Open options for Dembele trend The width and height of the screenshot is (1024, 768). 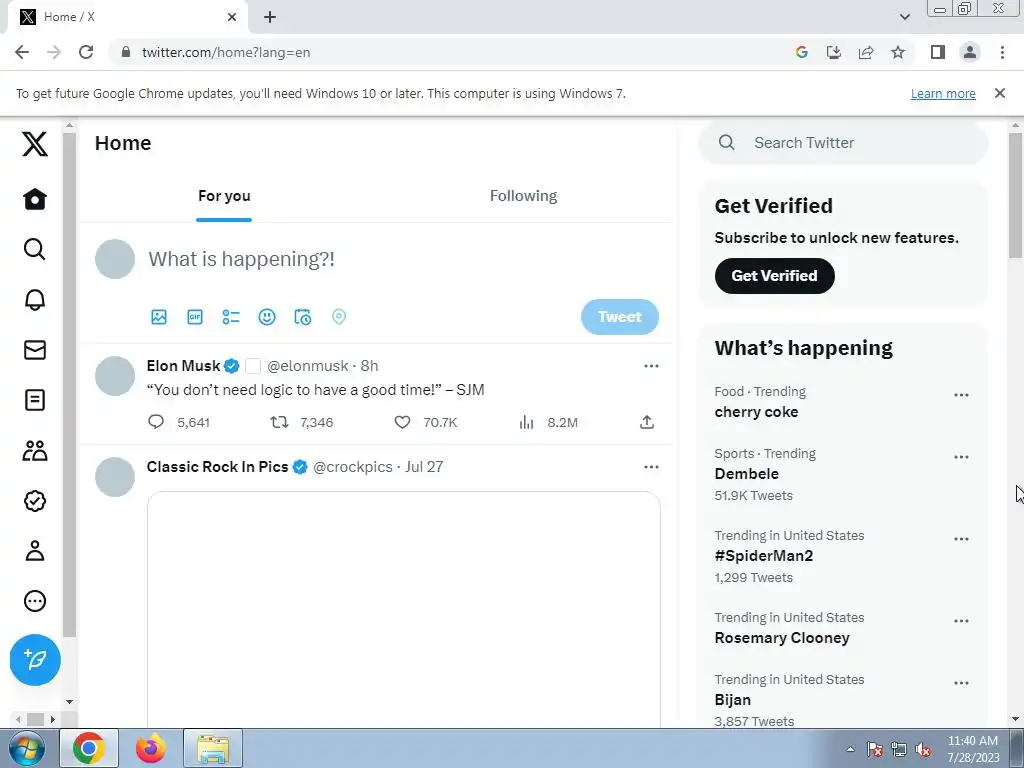961,457
